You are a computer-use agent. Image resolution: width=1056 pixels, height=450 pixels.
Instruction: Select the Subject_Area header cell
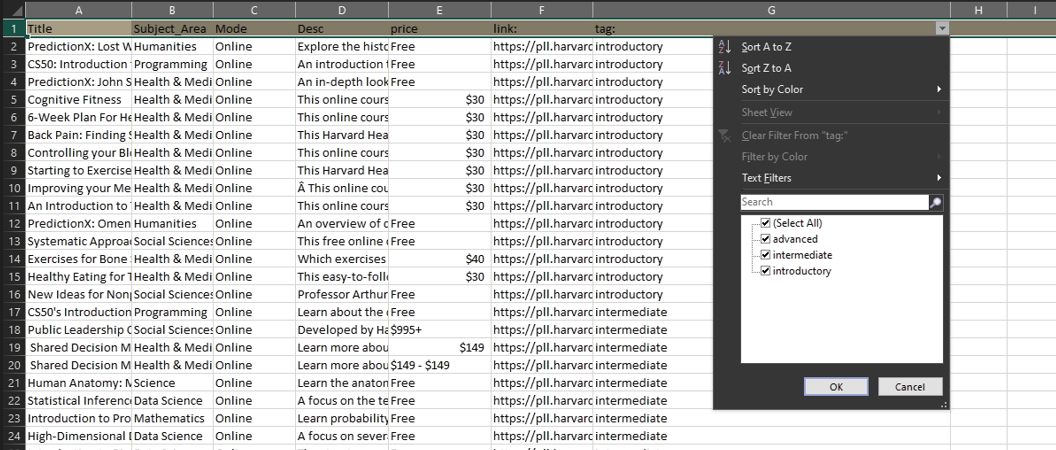coord(171,29)
